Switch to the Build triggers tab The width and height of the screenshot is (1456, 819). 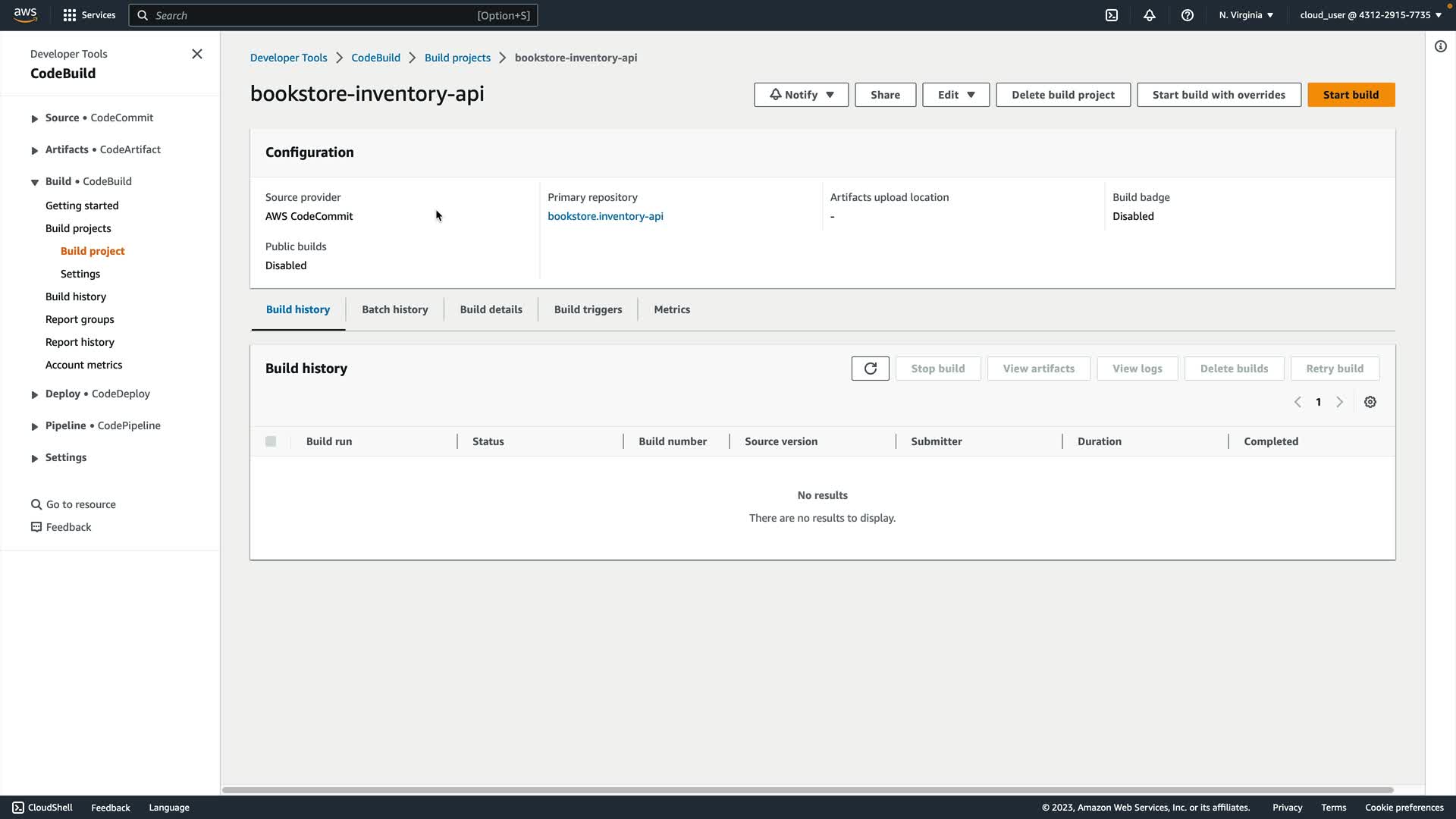coord(588,309)
